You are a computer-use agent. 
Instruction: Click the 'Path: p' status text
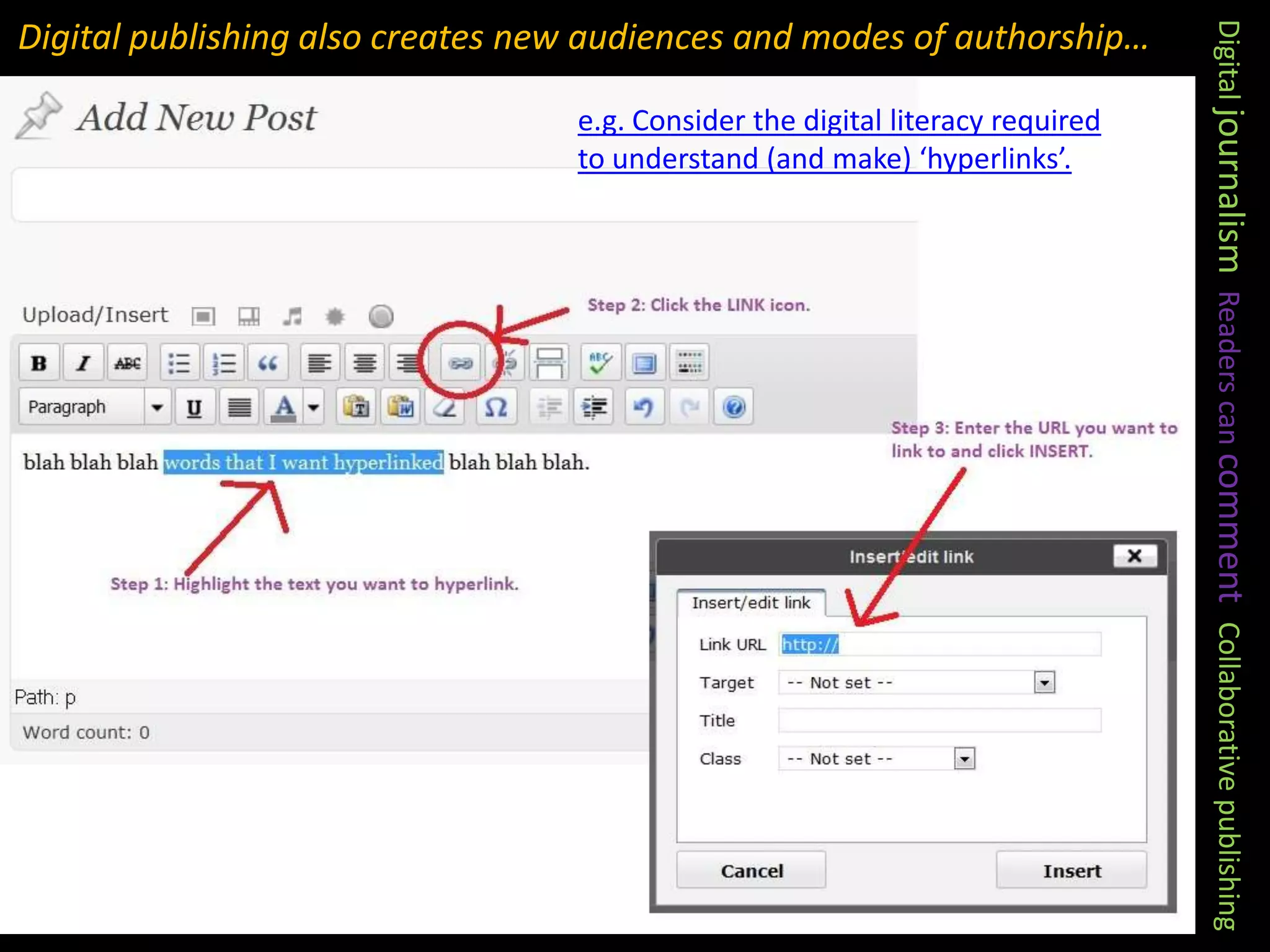coord(45,698)
